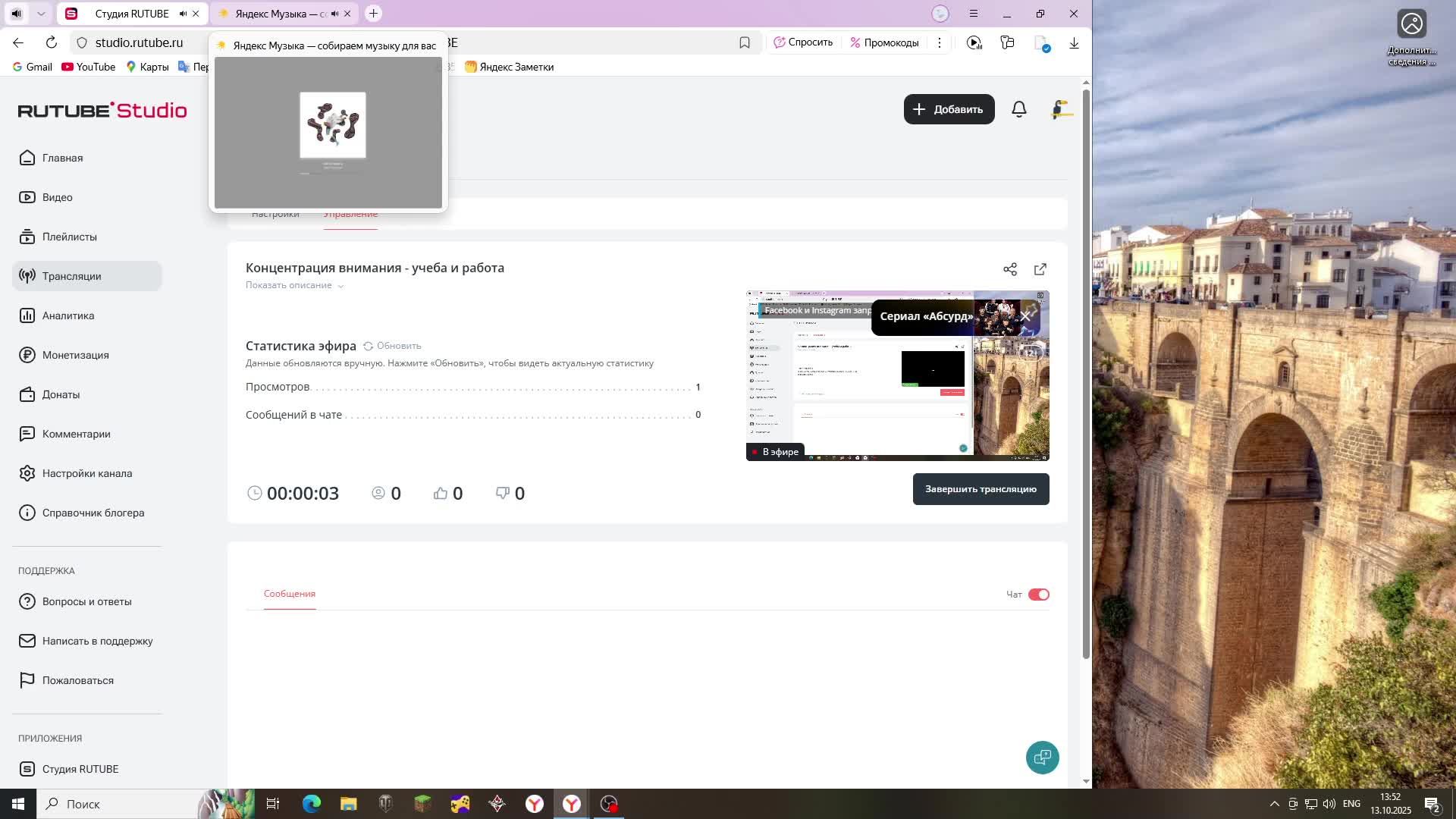Show hidden system tray icons
The width and height of the screenshot is (1456, 819).
1274,804
